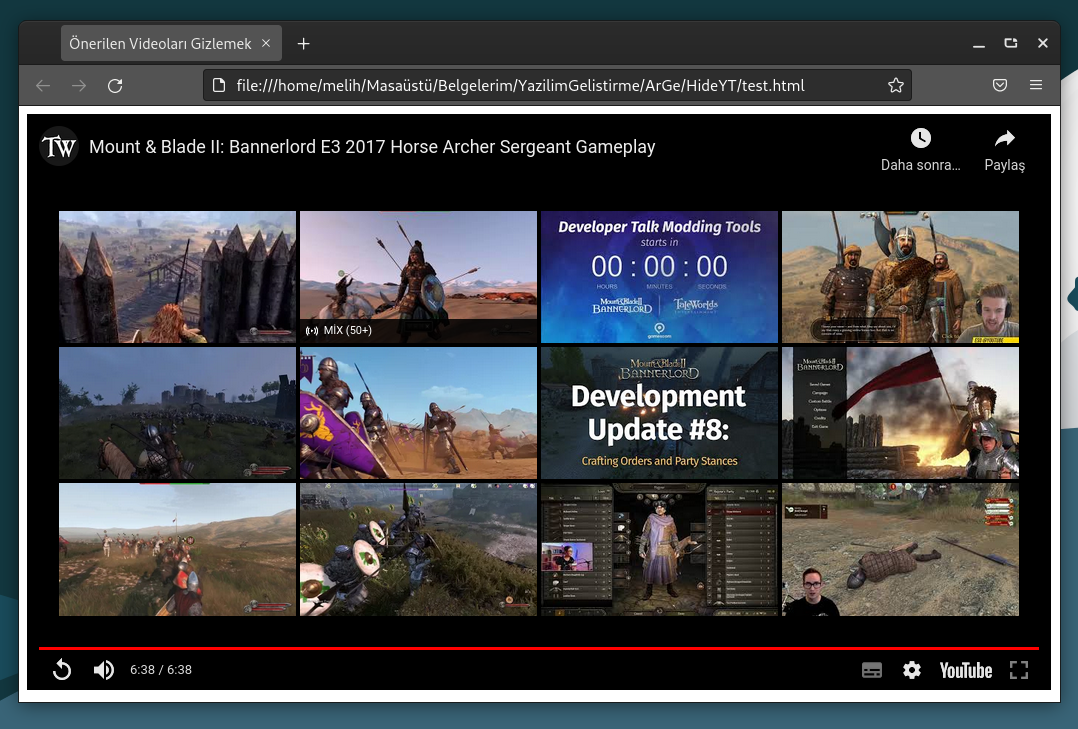1078x729 pixels.
Task: Select the Önerilen Videoları Gizlemek tab
Action: click(x=171, y=43)
